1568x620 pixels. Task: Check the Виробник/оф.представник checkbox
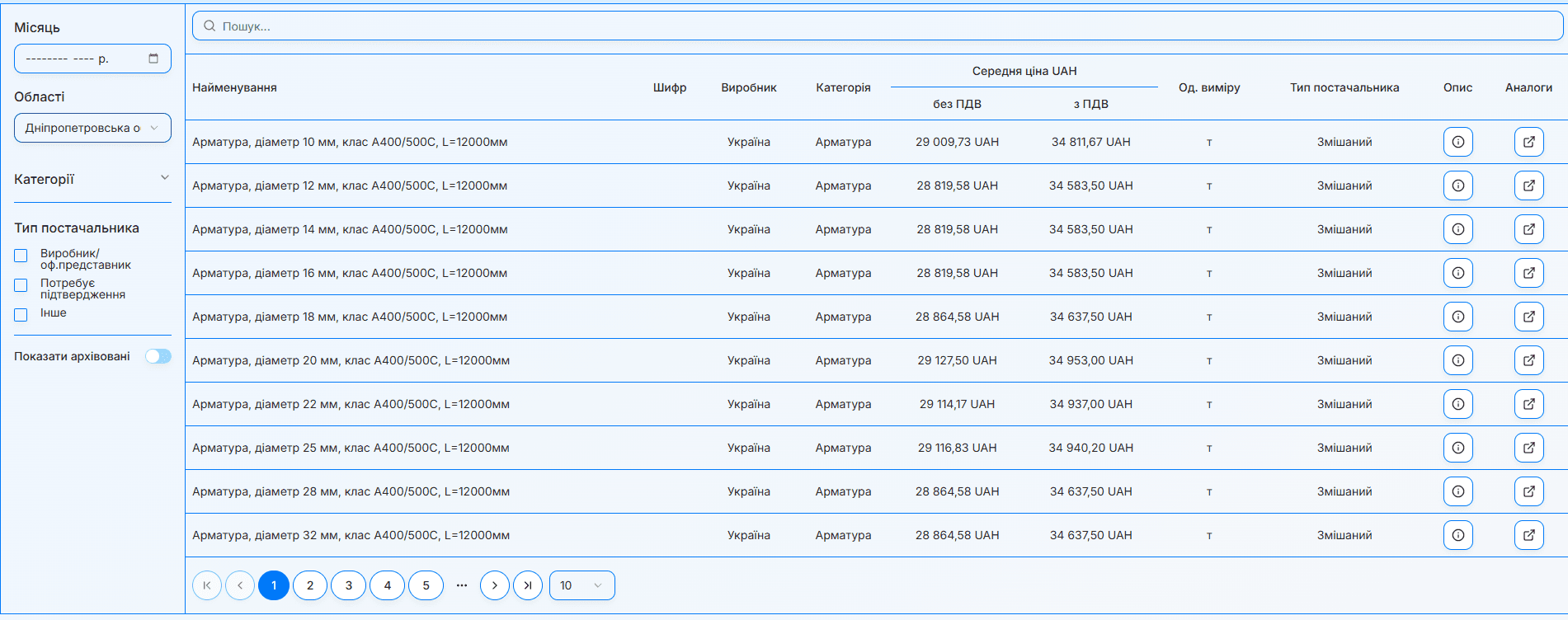(x=21, y=256)
